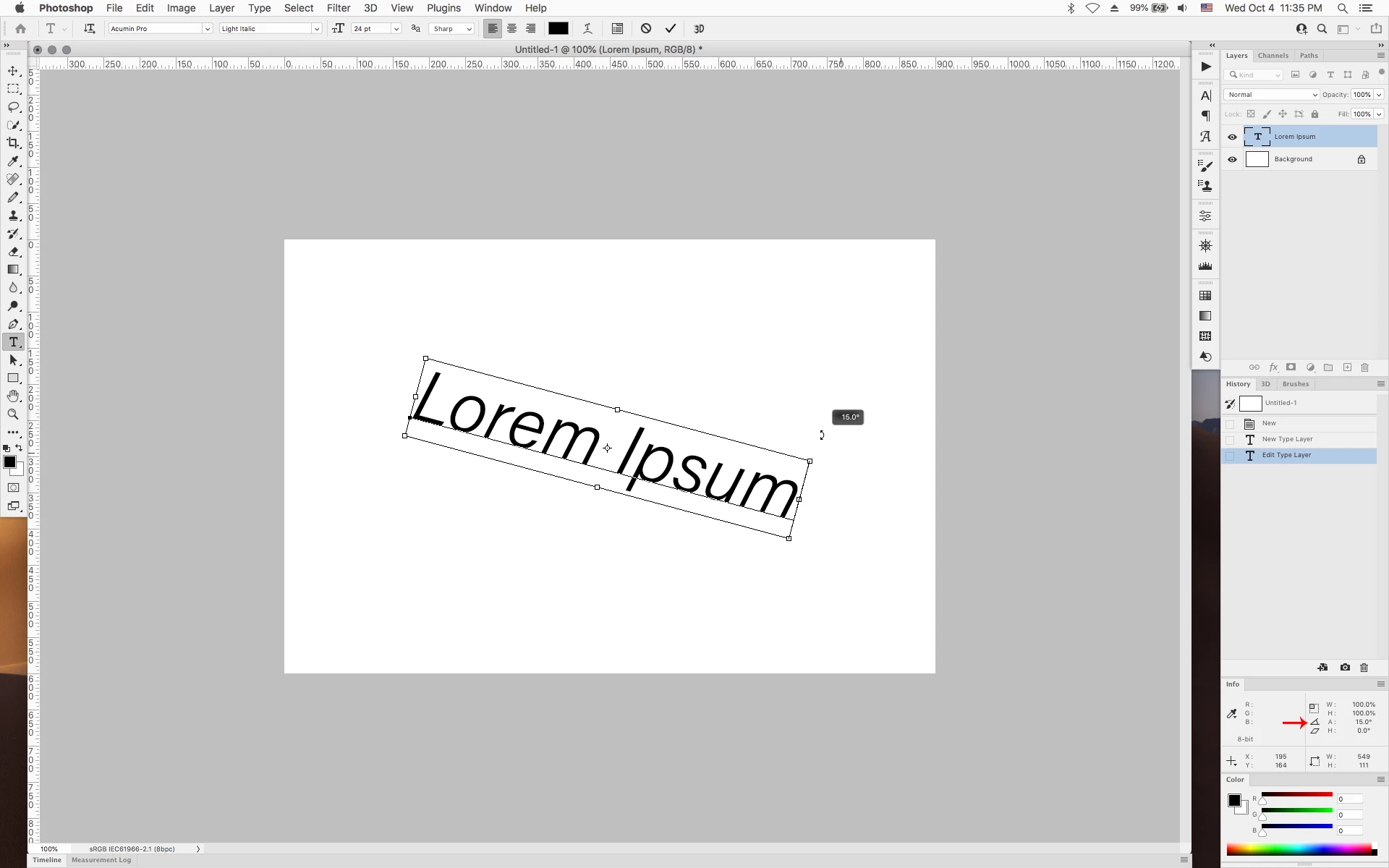Expand the Normal blend mode dropdown
The width and height of the screenshot is (1389, 868).
[x=1271, y=95]
